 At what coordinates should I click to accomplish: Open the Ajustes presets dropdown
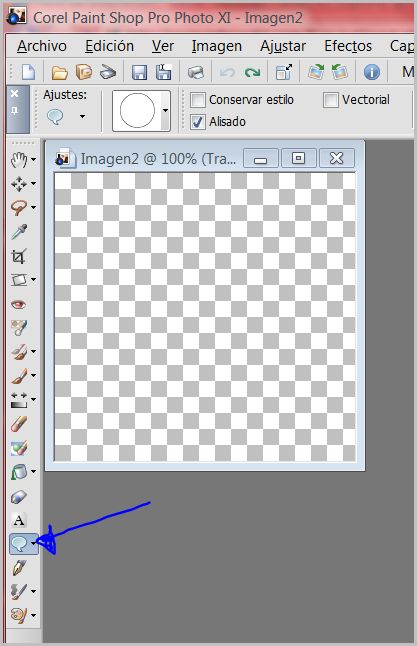[82, 117]
